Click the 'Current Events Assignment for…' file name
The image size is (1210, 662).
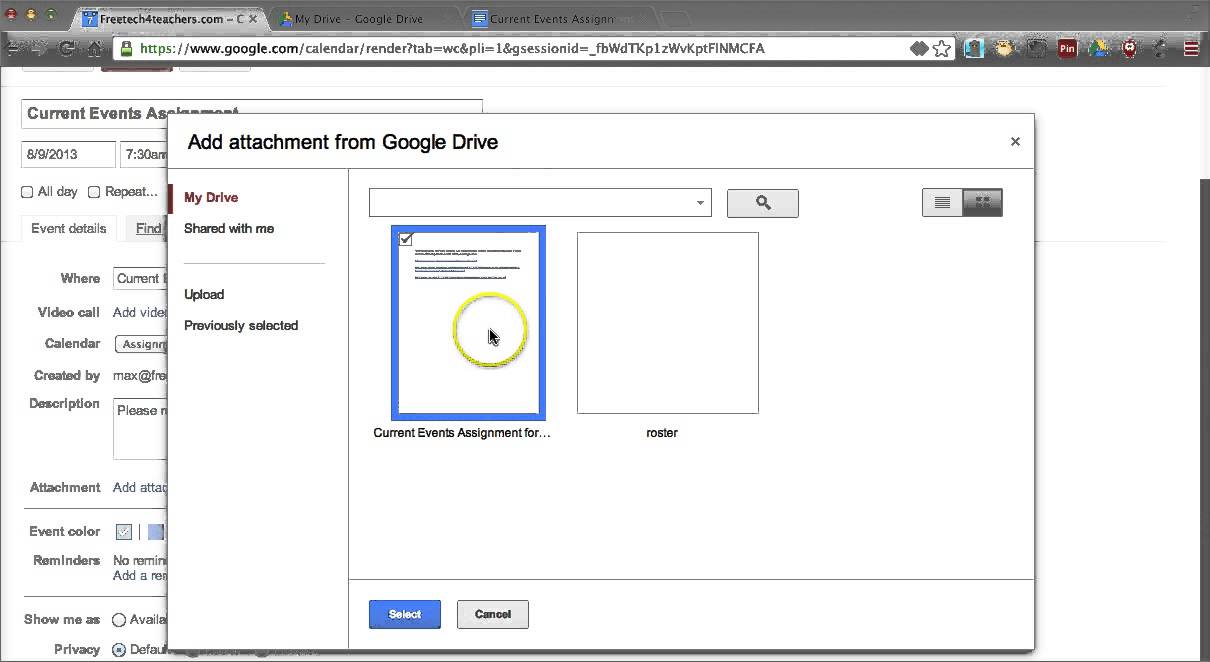click(x=462, y=433)
